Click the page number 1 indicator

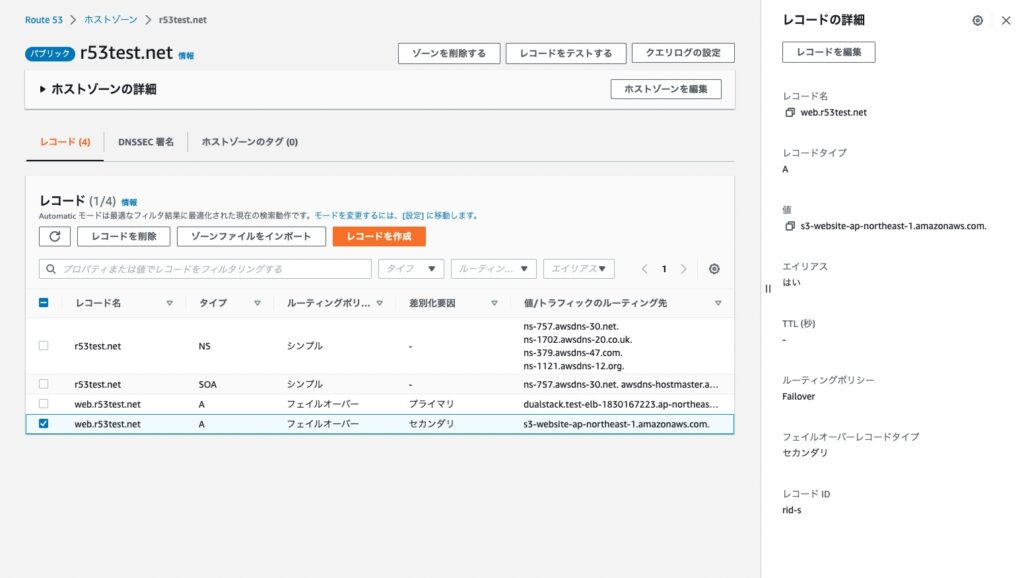[664, 269]
